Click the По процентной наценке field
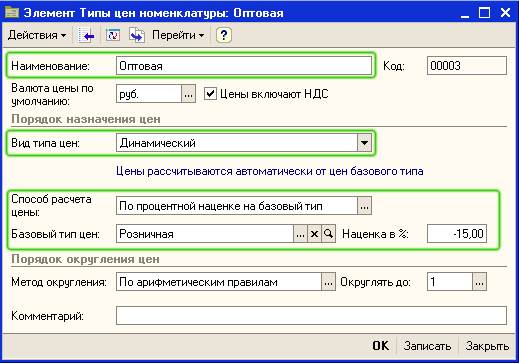This screenshot has width=519, height=364. (237, 206)
